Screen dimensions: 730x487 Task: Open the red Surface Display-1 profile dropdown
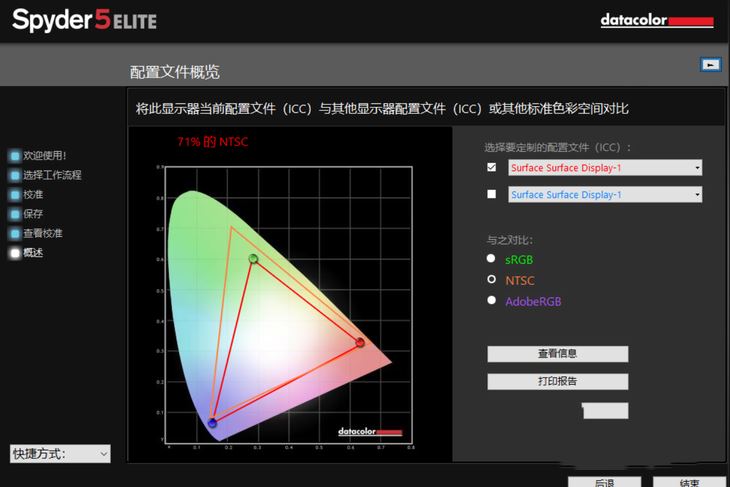605,168
